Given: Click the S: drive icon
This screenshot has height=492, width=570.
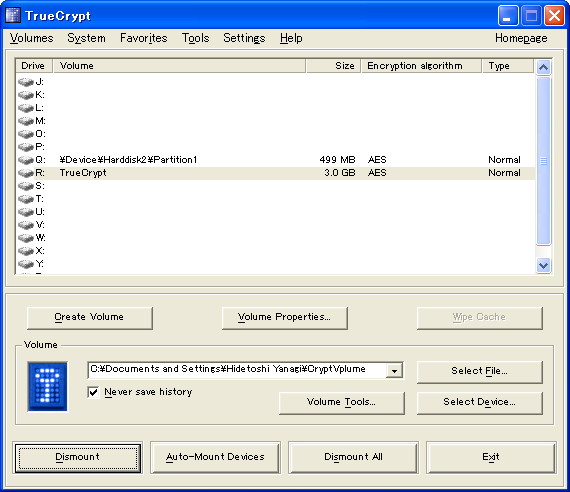Looking at the screenshot, I should [26, 186].
